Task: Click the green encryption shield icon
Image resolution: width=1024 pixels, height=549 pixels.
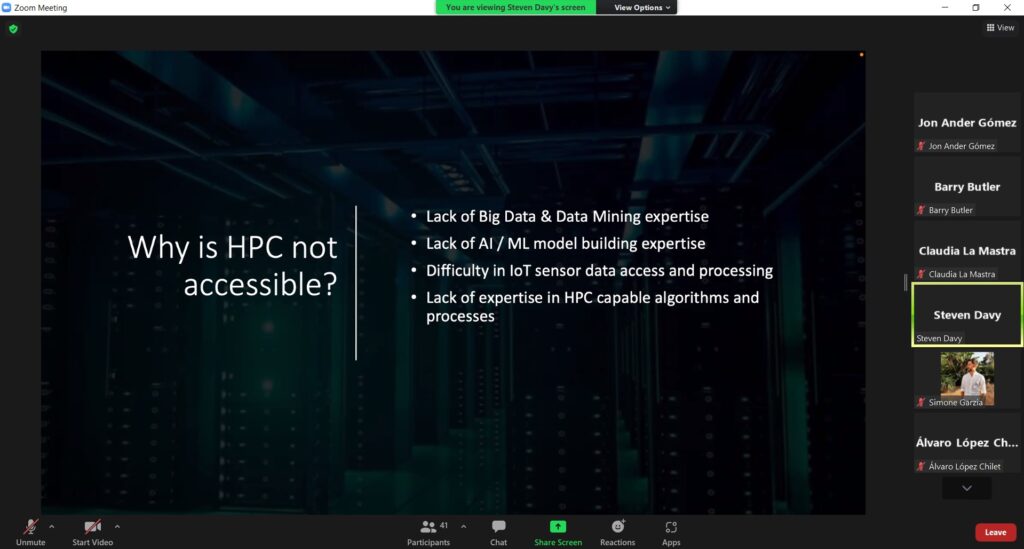Action: [13, 29]
